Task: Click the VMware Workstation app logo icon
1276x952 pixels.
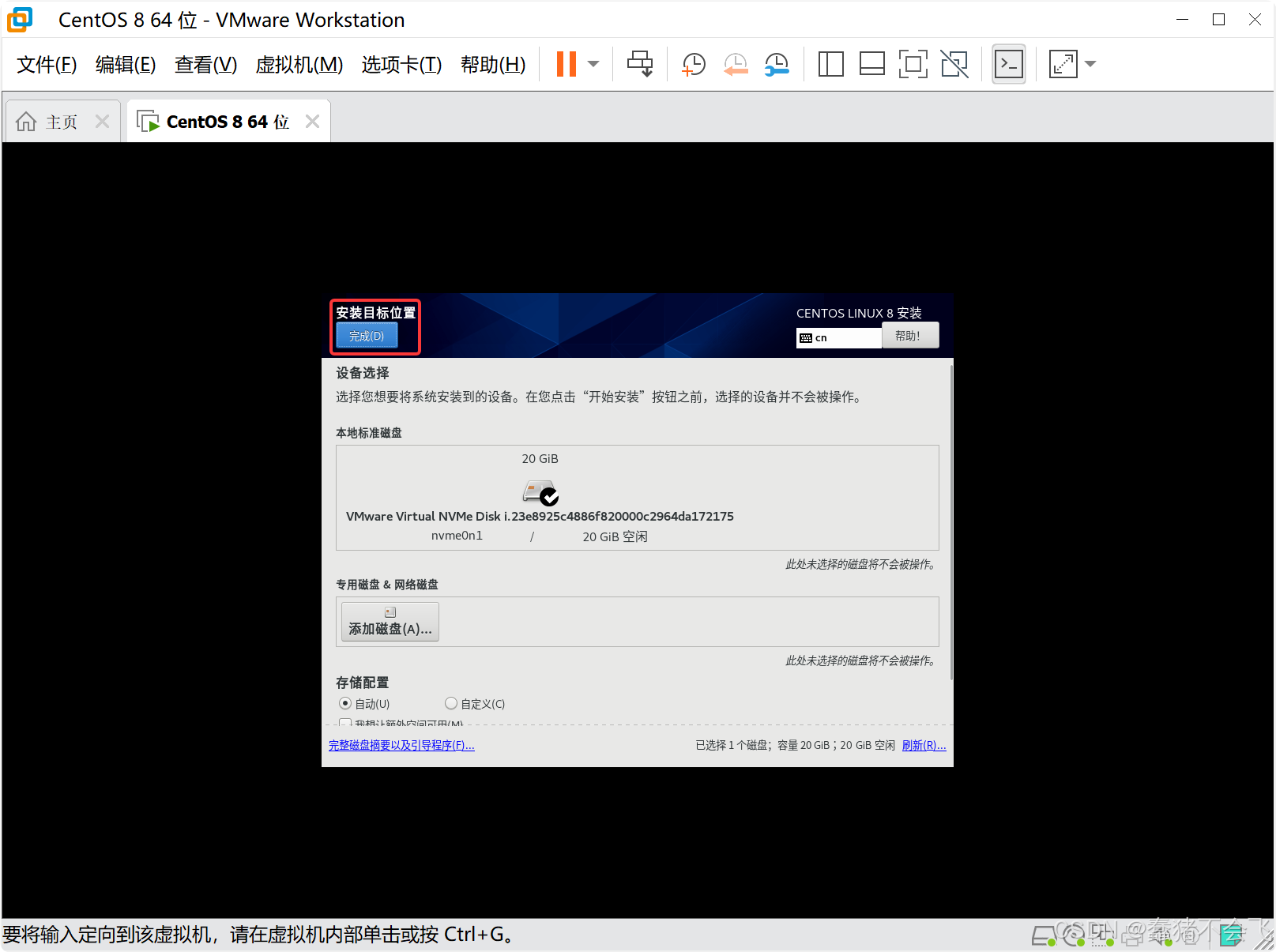Action: (x=21, y=20)
